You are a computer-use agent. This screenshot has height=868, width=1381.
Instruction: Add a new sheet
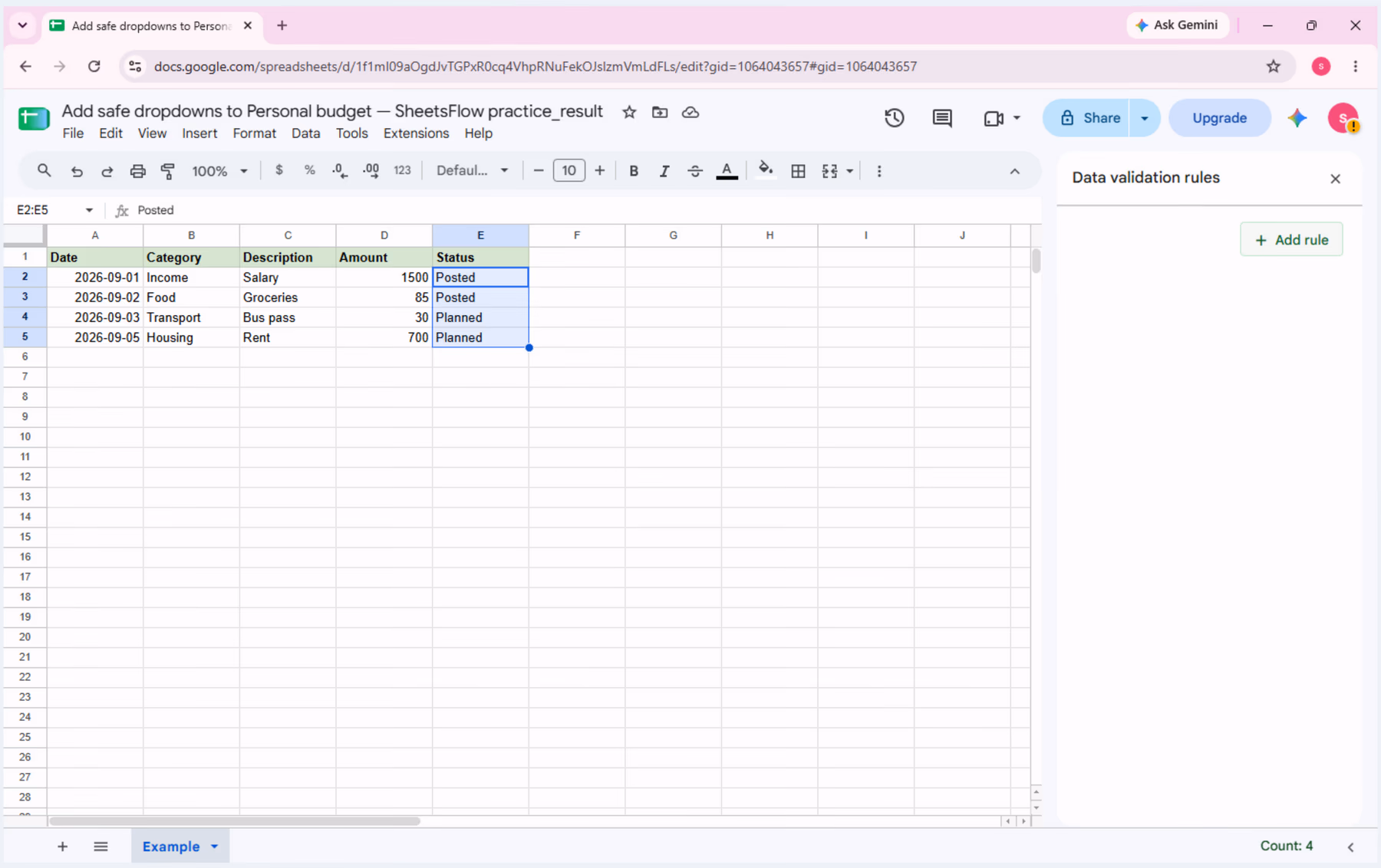point(63,847)
